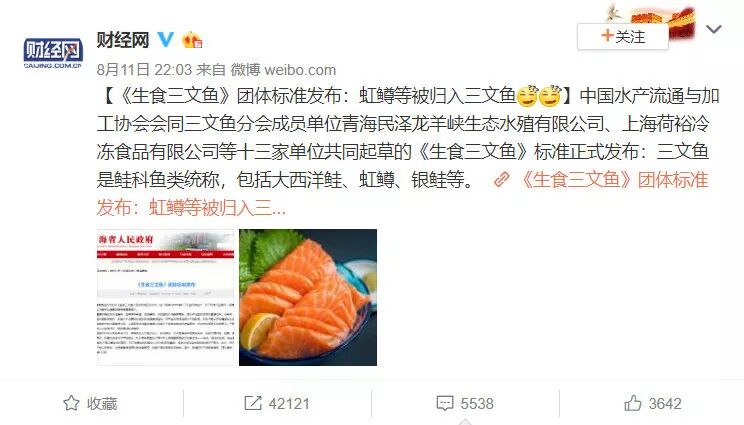Click the 微博 weibo.com source link
This screenshot has height=425, width=744.
pyautogui.click(x=283, y=70)
